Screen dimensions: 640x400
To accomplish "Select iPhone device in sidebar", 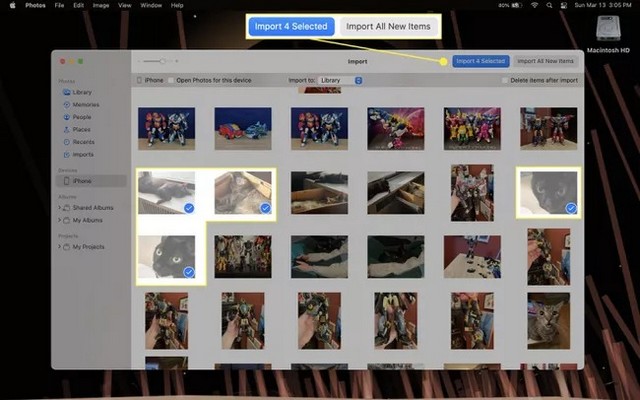I will tap(81, 180).
